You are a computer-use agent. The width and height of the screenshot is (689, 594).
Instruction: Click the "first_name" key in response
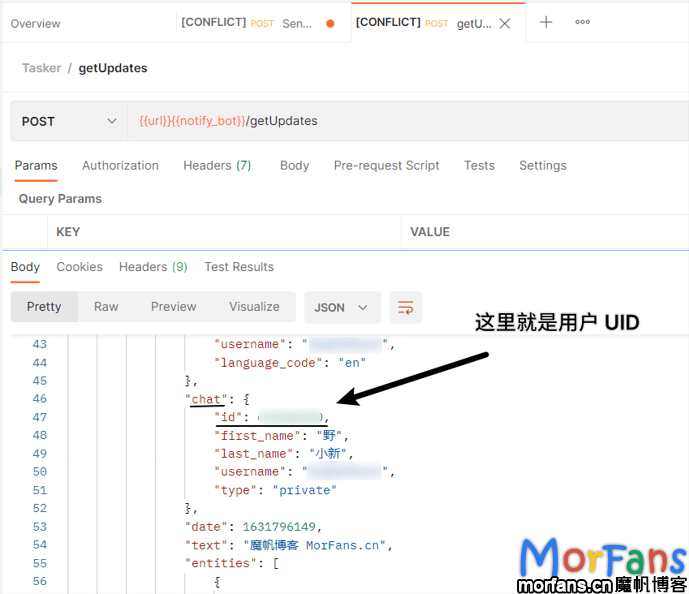[x=257, y=436]
